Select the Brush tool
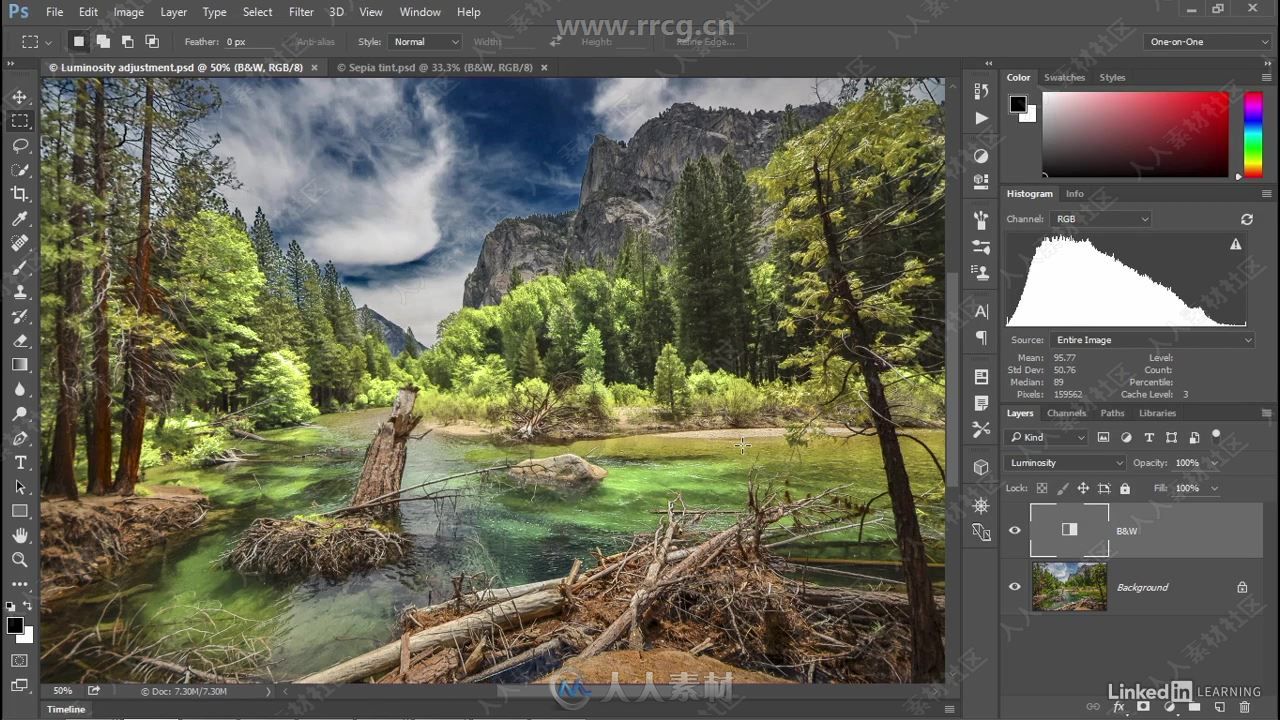1280x720 pixels. [x=20, y=268]
